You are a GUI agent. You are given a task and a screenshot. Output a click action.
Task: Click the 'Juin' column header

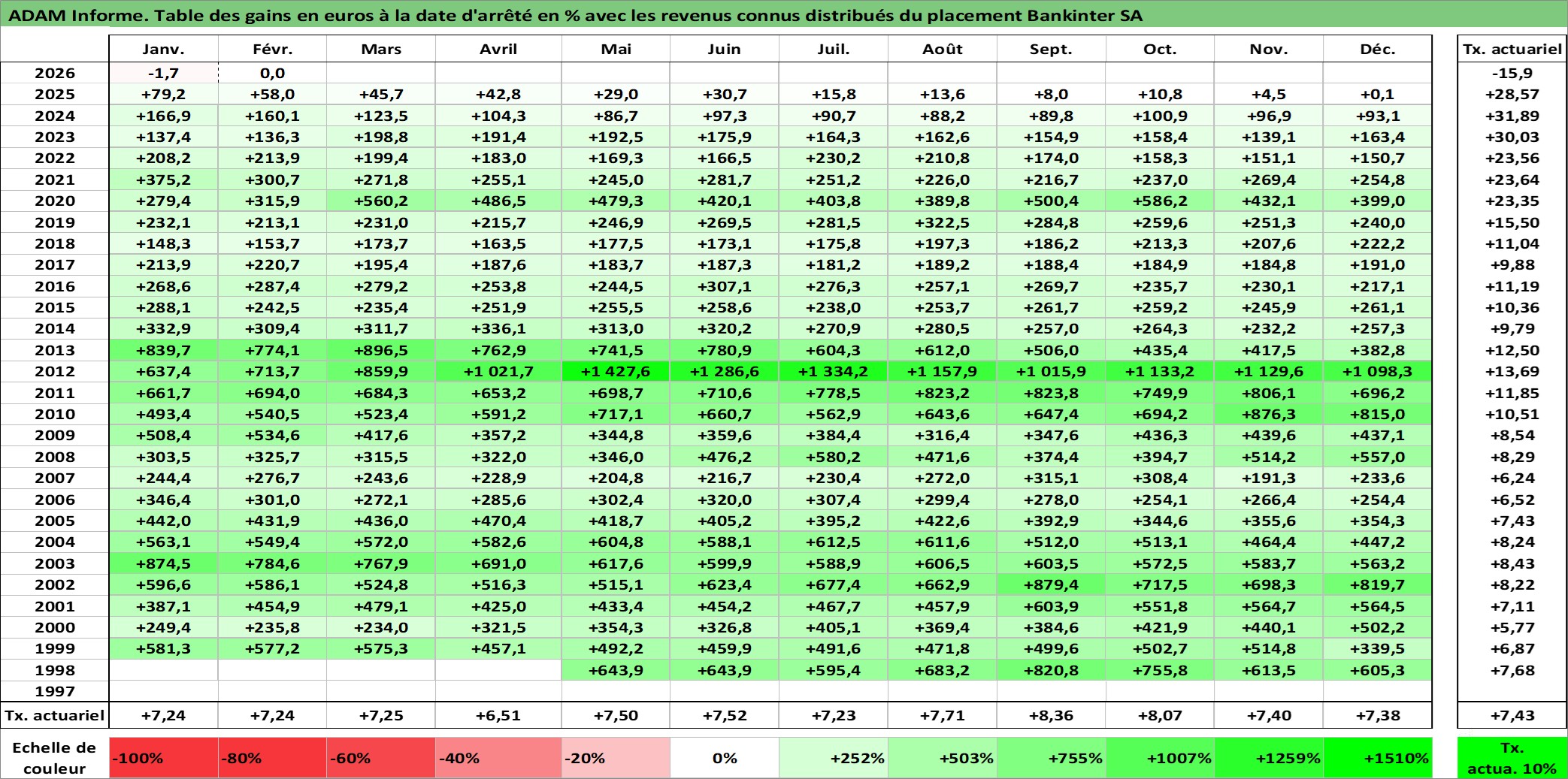click(x=725, y=49)
